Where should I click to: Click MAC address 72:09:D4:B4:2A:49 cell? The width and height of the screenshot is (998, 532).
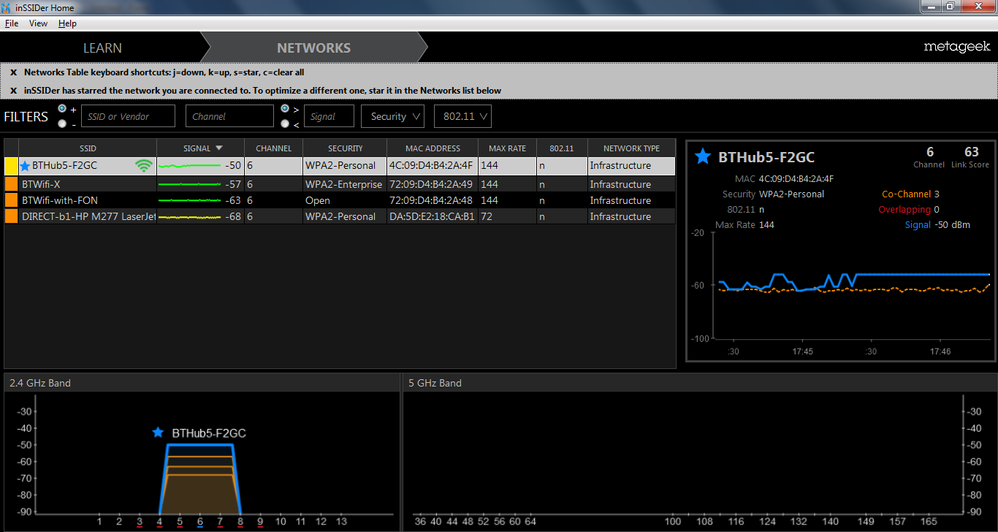click(x=433, y=185)
